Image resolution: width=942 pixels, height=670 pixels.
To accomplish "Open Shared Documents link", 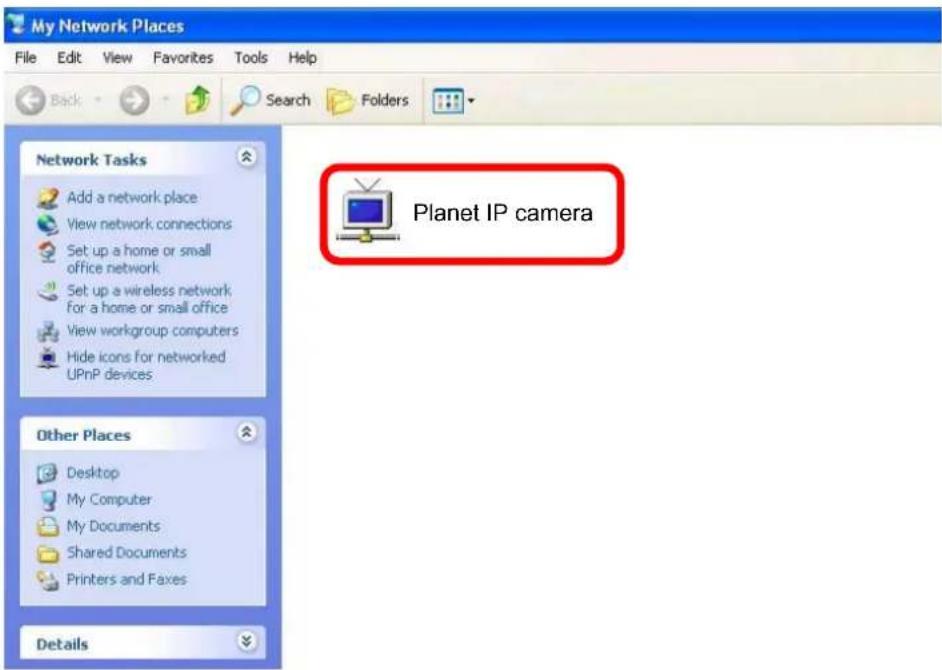I will point(127,552).
